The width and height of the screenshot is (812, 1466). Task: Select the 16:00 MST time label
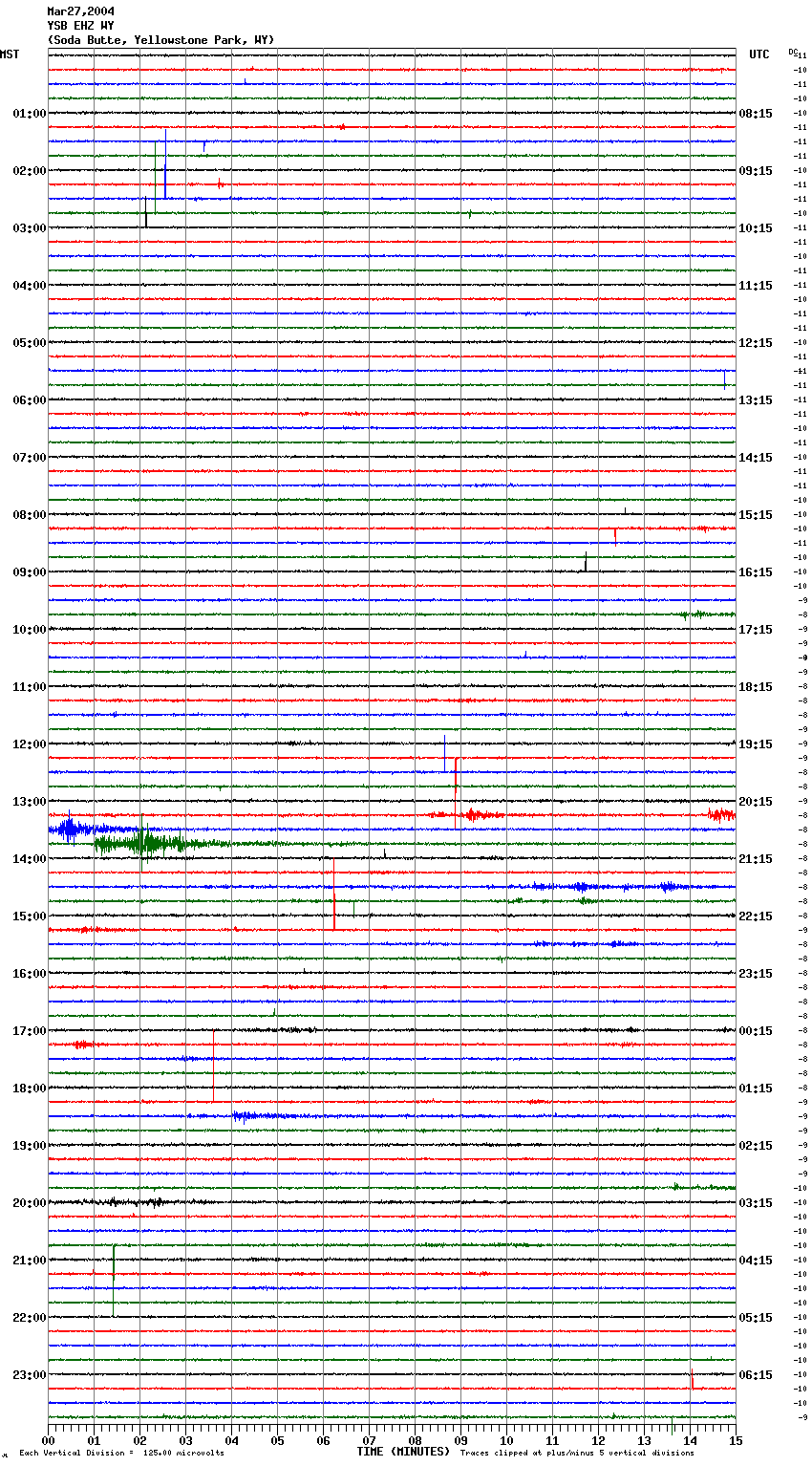click(x=30, y=974)
